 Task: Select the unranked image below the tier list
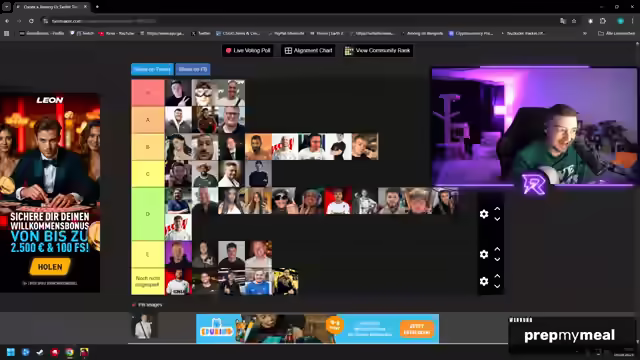[x=144, y=326]
